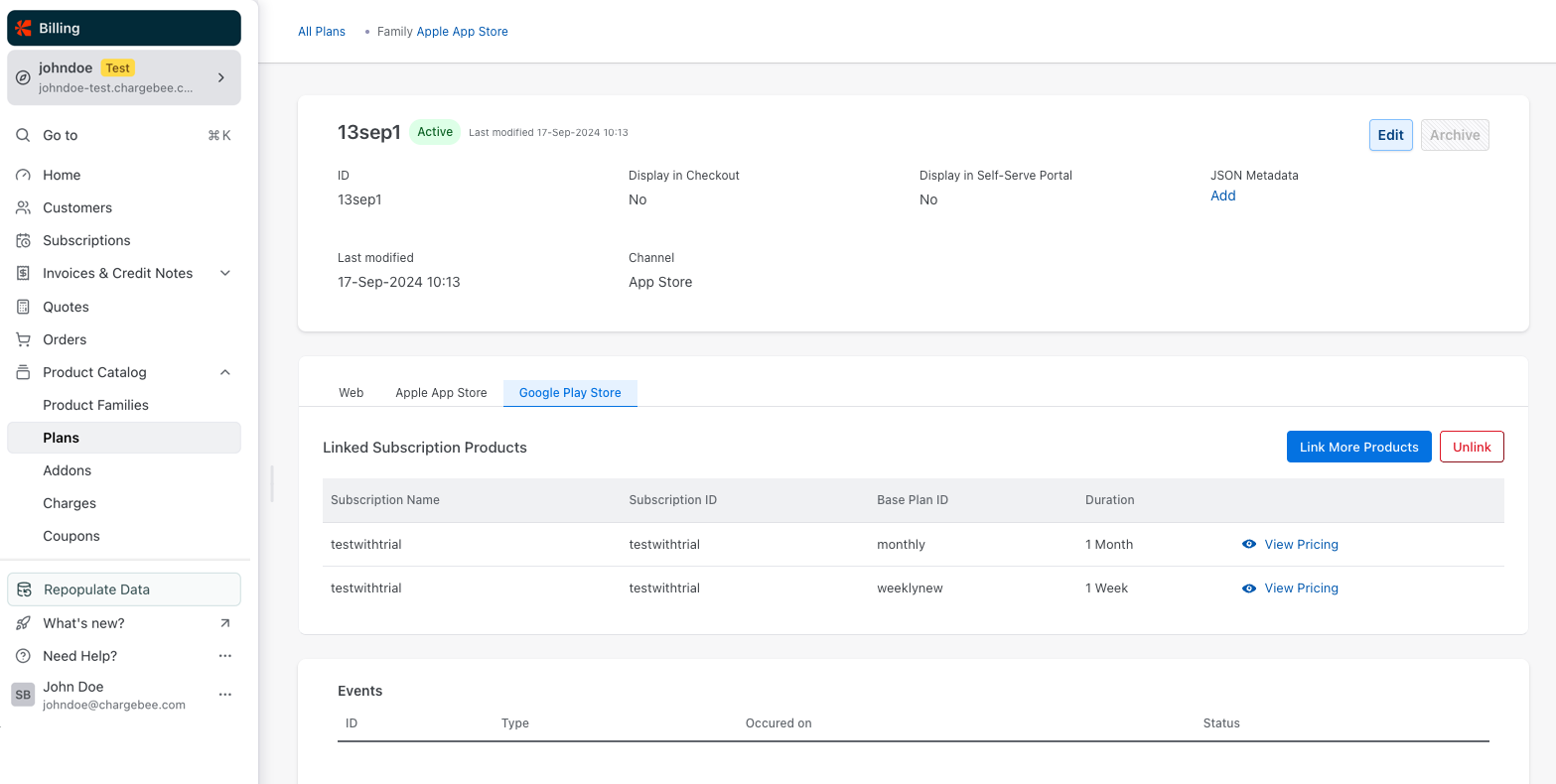Open Customers via its people icon

(x=23, y=207)
